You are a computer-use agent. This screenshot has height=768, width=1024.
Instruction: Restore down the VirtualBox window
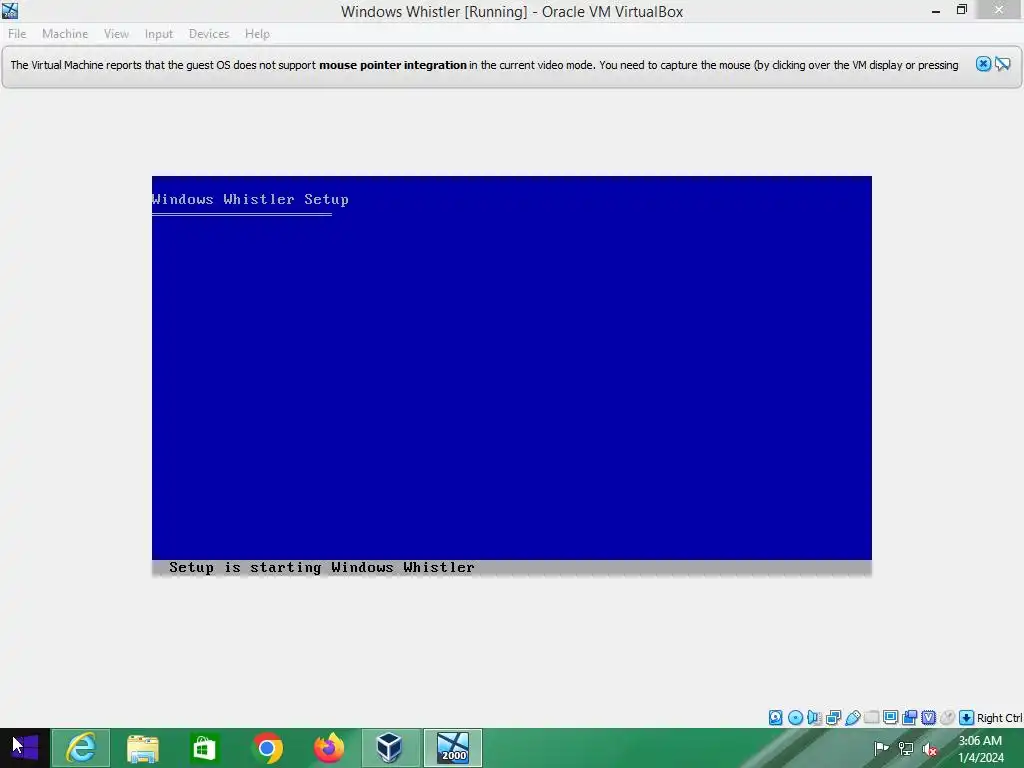(x=961, y=10)
